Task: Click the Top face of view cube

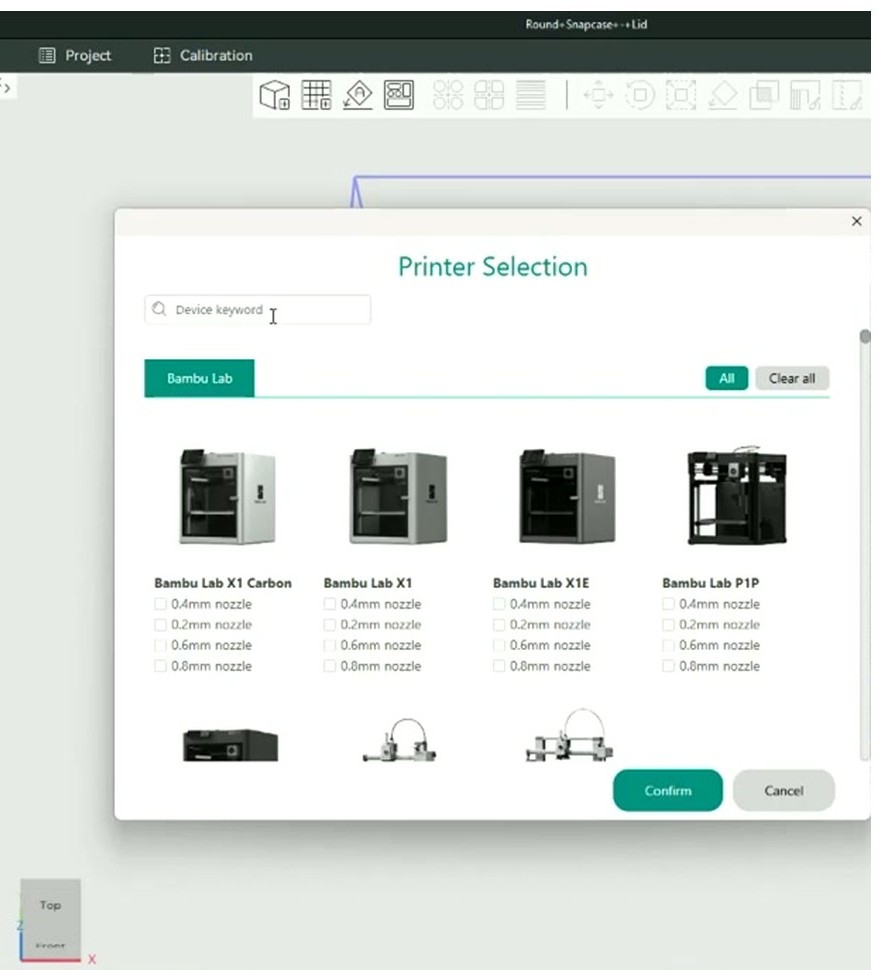Action: point(50,906)
